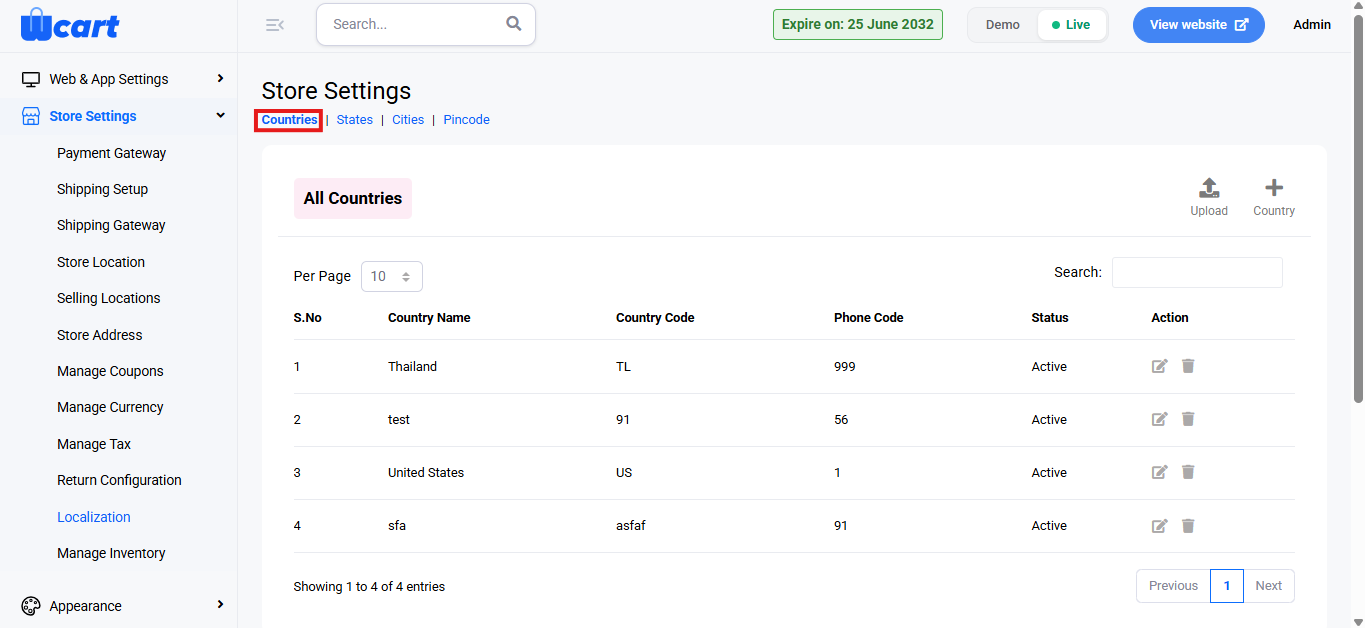Sort by Phone Code column
The width and height of the screenshot is (1365, 628).
click(x=869, y=318)
